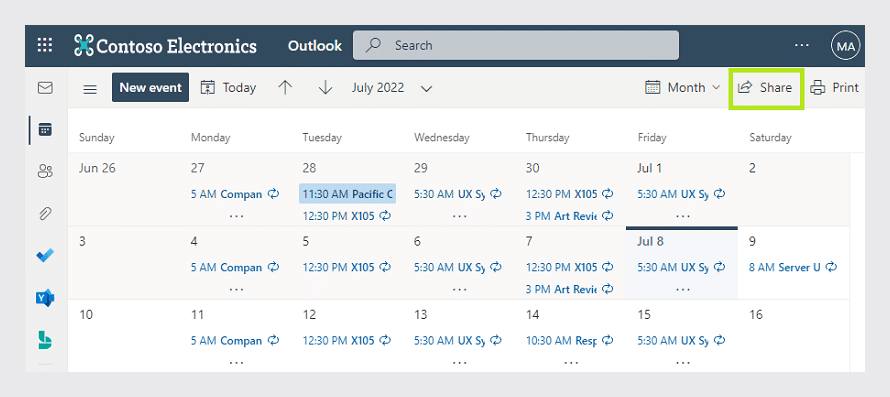This screenshot has width=890, height=397.
Task: Open July 13 5:30 AM UX event
Action: [x=458, y=341]
